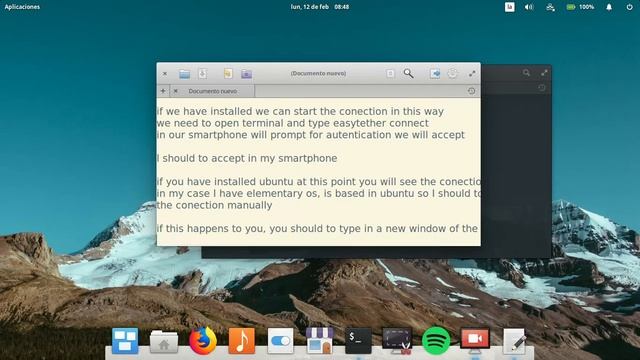
Task: Open the screen recorder camera icon in dock
Action: tap(475, 341)
